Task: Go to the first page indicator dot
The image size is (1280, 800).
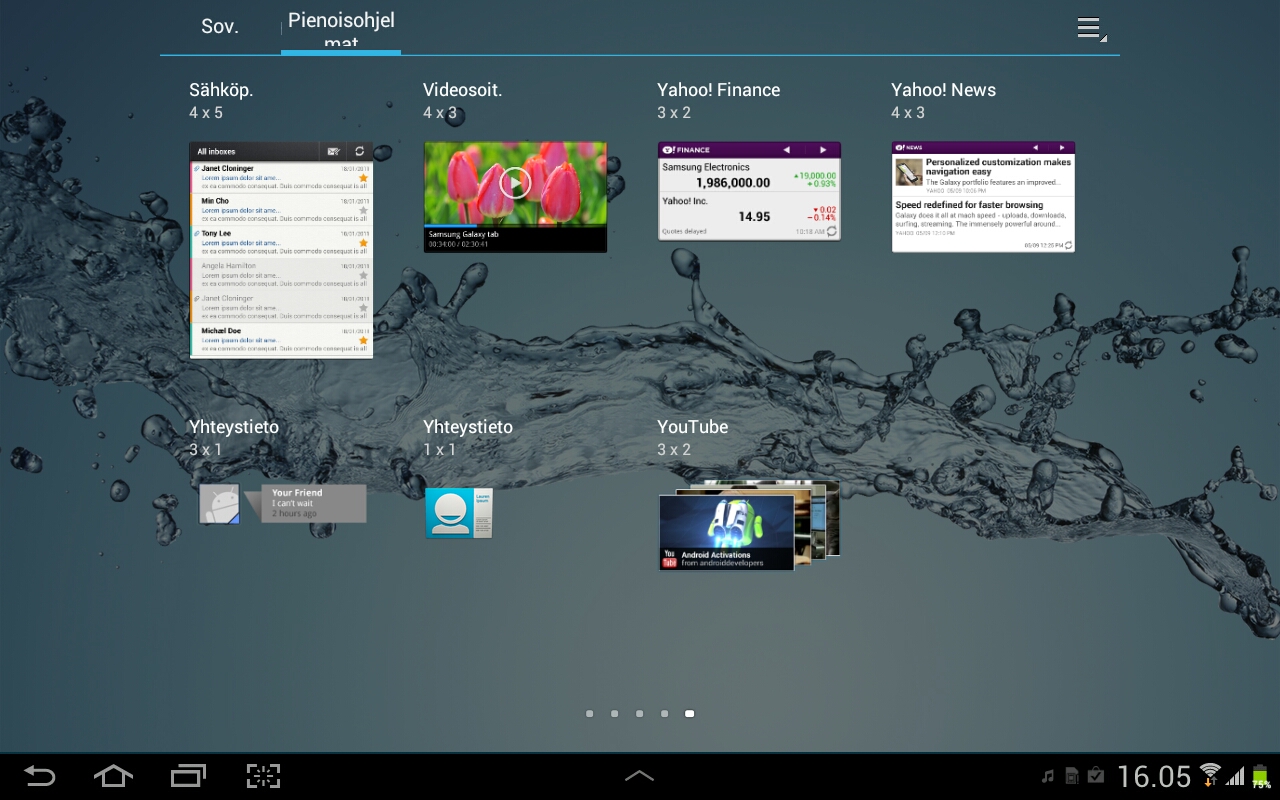Action: click(x=590, y=714)
